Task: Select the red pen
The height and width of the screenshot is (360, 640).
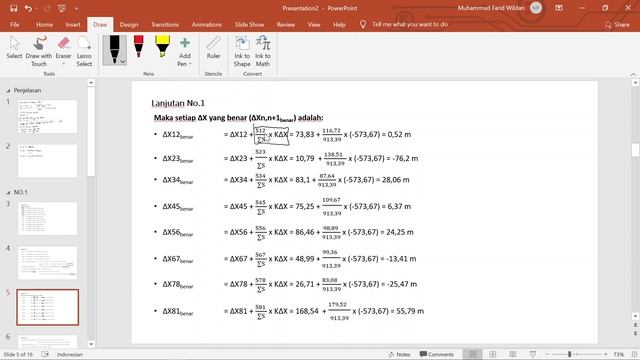Action: pos(138,47)
